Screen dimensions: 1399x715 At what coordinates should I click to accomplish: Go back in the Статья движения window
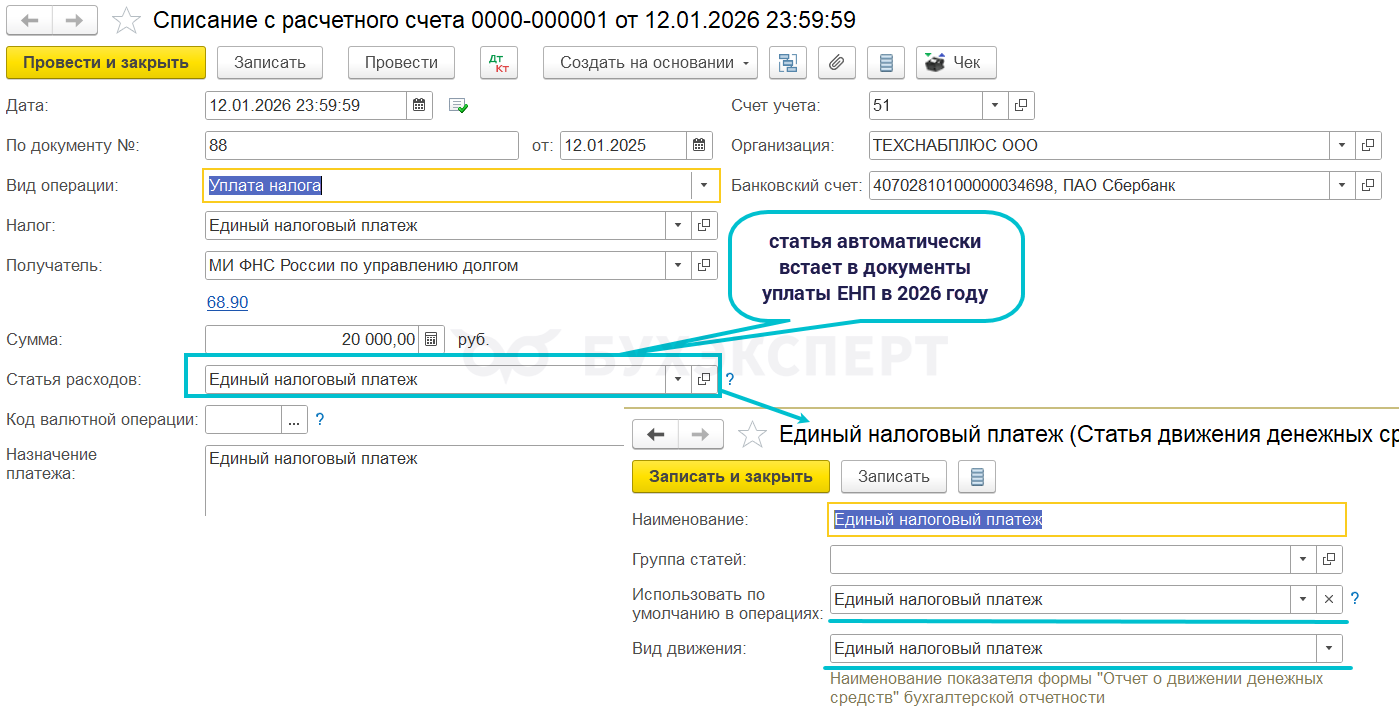tap(656, 434)
